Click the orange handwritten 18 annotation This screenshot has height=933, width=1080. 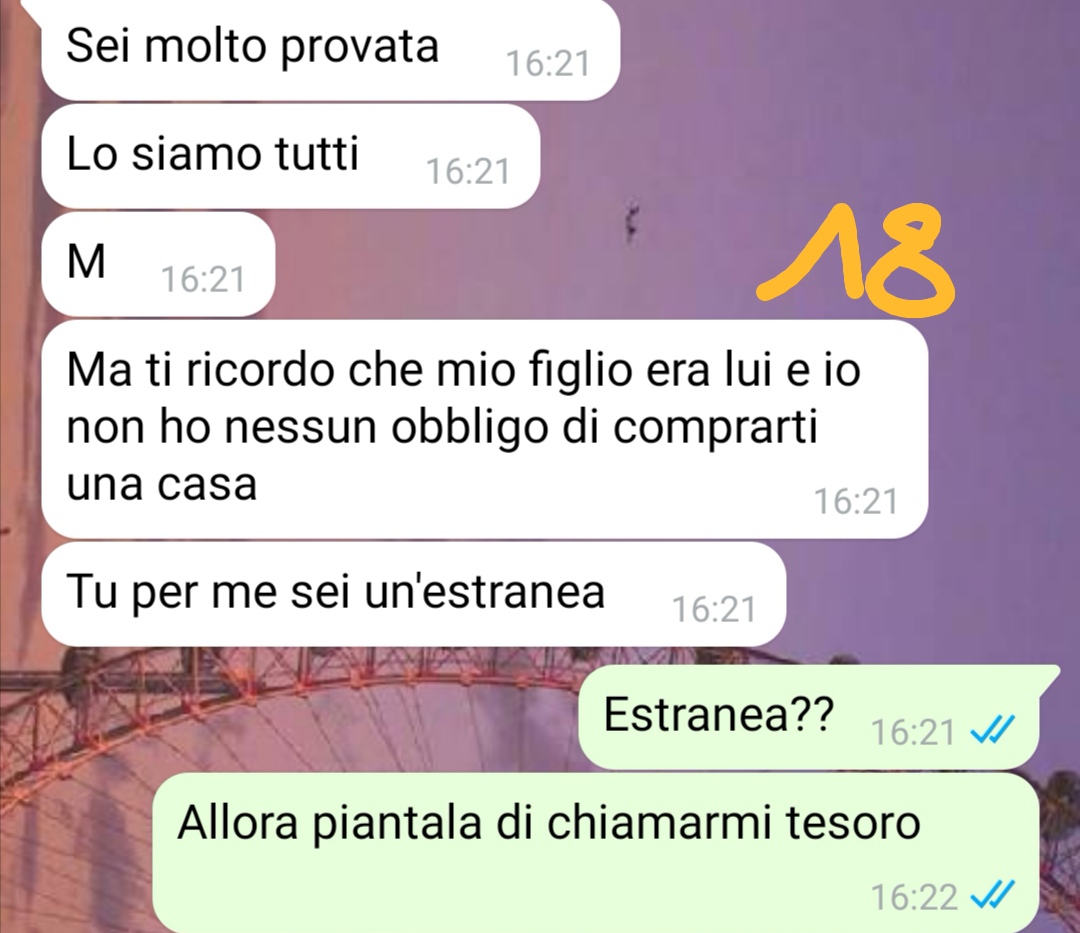[856, 253]
